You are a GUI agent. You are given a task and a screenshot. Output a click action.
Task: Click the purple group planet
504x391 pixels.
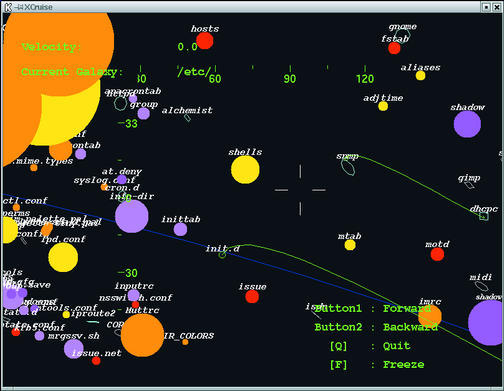(144, 113)
